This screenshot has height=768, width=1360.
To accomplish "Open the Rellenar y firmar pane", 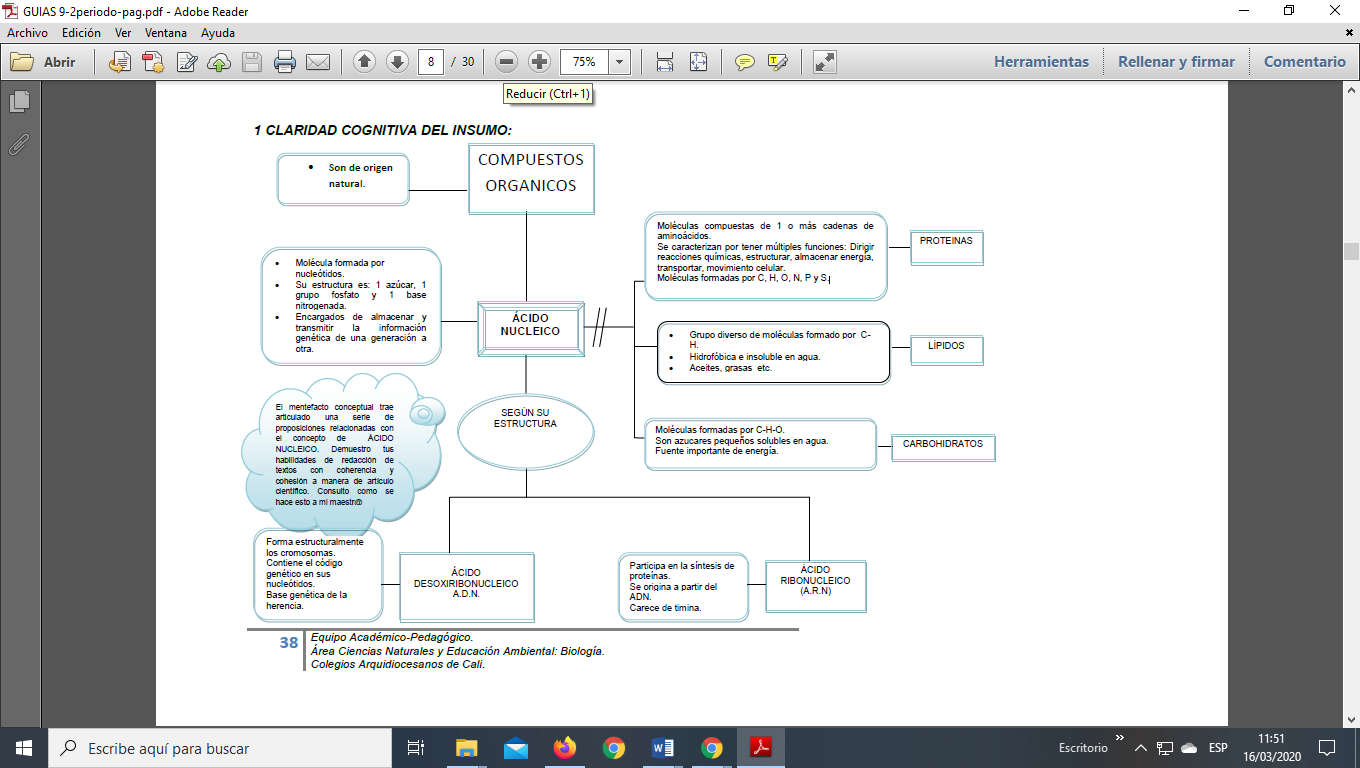I will pos(1176,62).
